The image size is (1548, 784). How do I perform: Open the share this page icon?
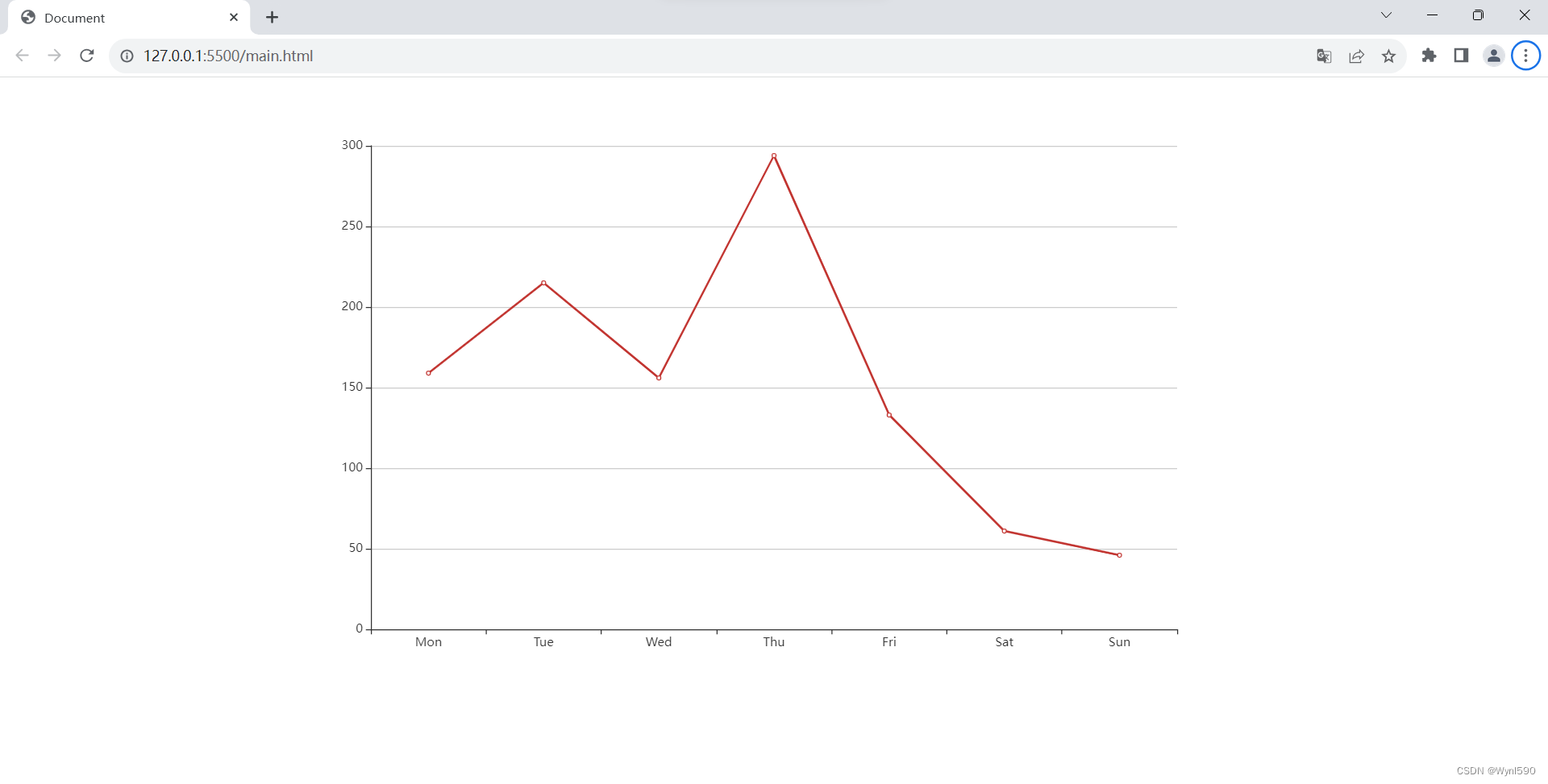(1356, 56)
